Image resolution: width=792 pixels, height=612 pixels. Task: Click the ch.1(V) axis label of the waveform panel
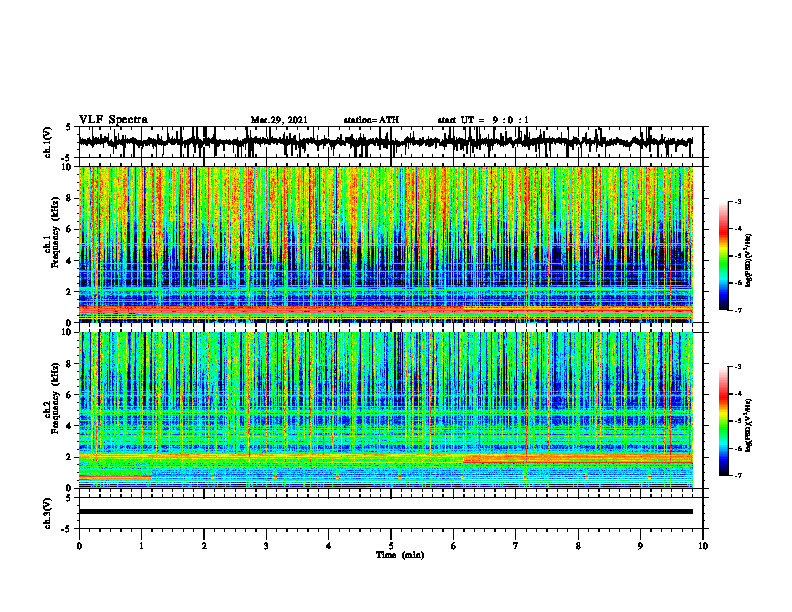(x=48, y=142)
